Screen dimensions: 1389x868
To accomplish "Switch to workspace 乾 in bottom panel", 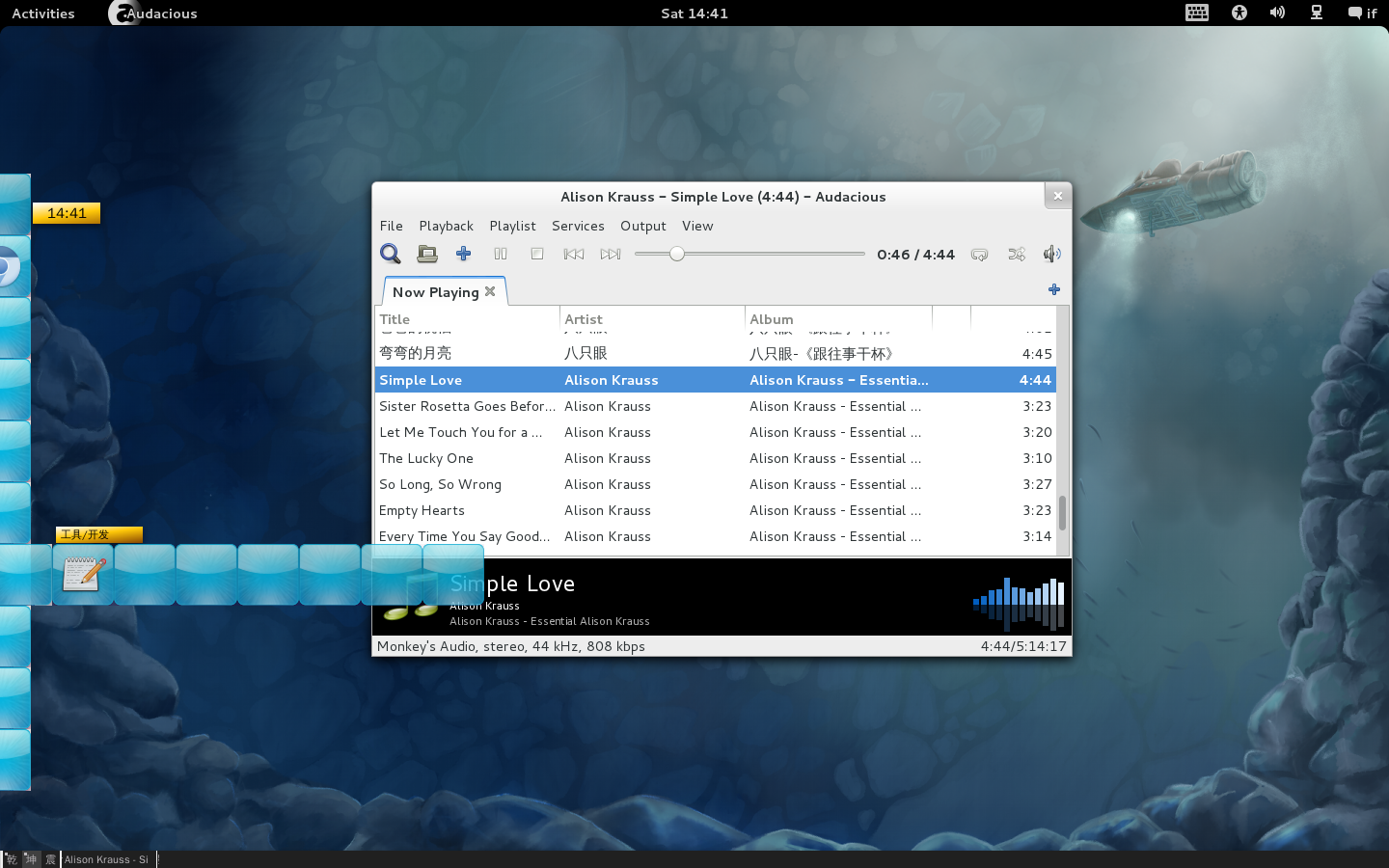I will coord(11,859).
